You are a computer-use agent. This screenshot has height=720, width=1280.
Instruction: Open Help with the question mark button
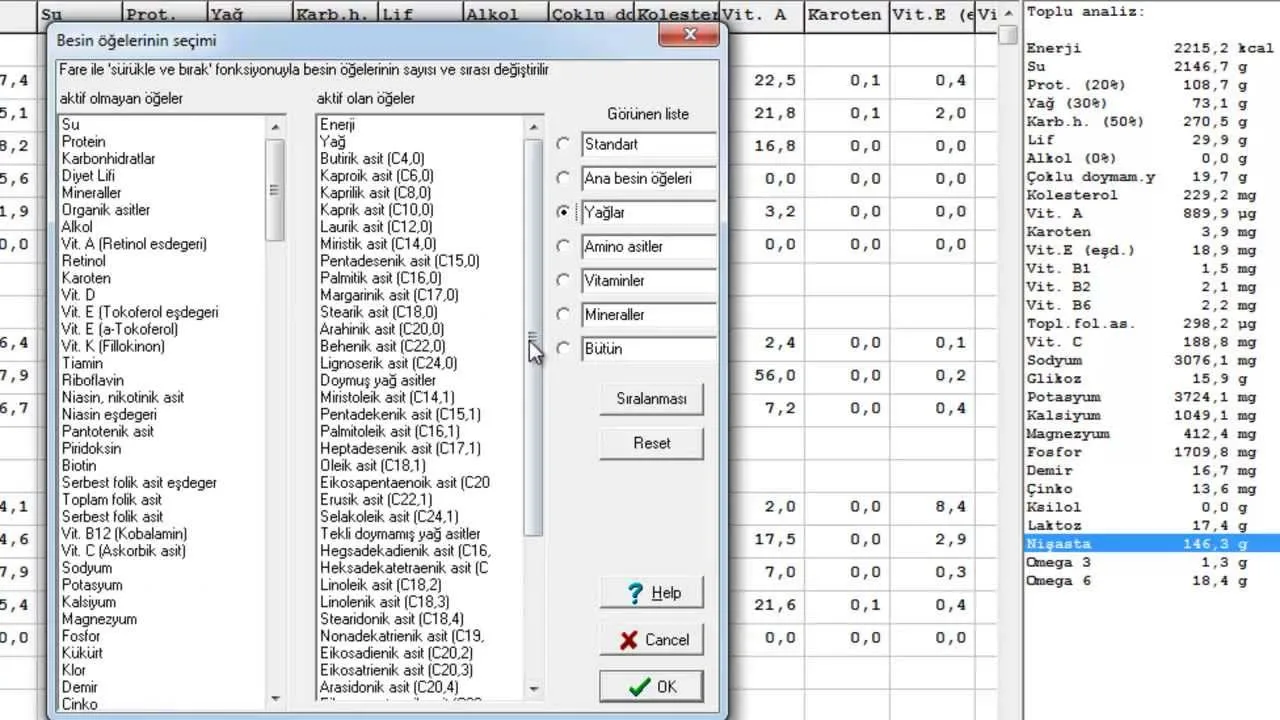pyautogui.click(x=651, y=593)
